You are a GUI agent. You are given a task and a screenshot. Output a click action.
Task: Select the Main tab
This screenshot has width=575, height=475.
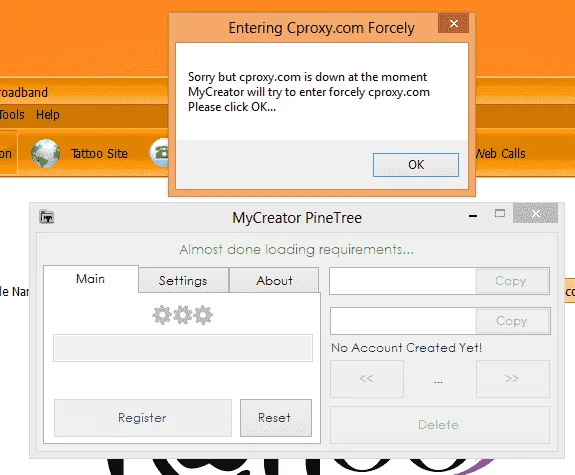pyautogui.click(x=91, y=279)
